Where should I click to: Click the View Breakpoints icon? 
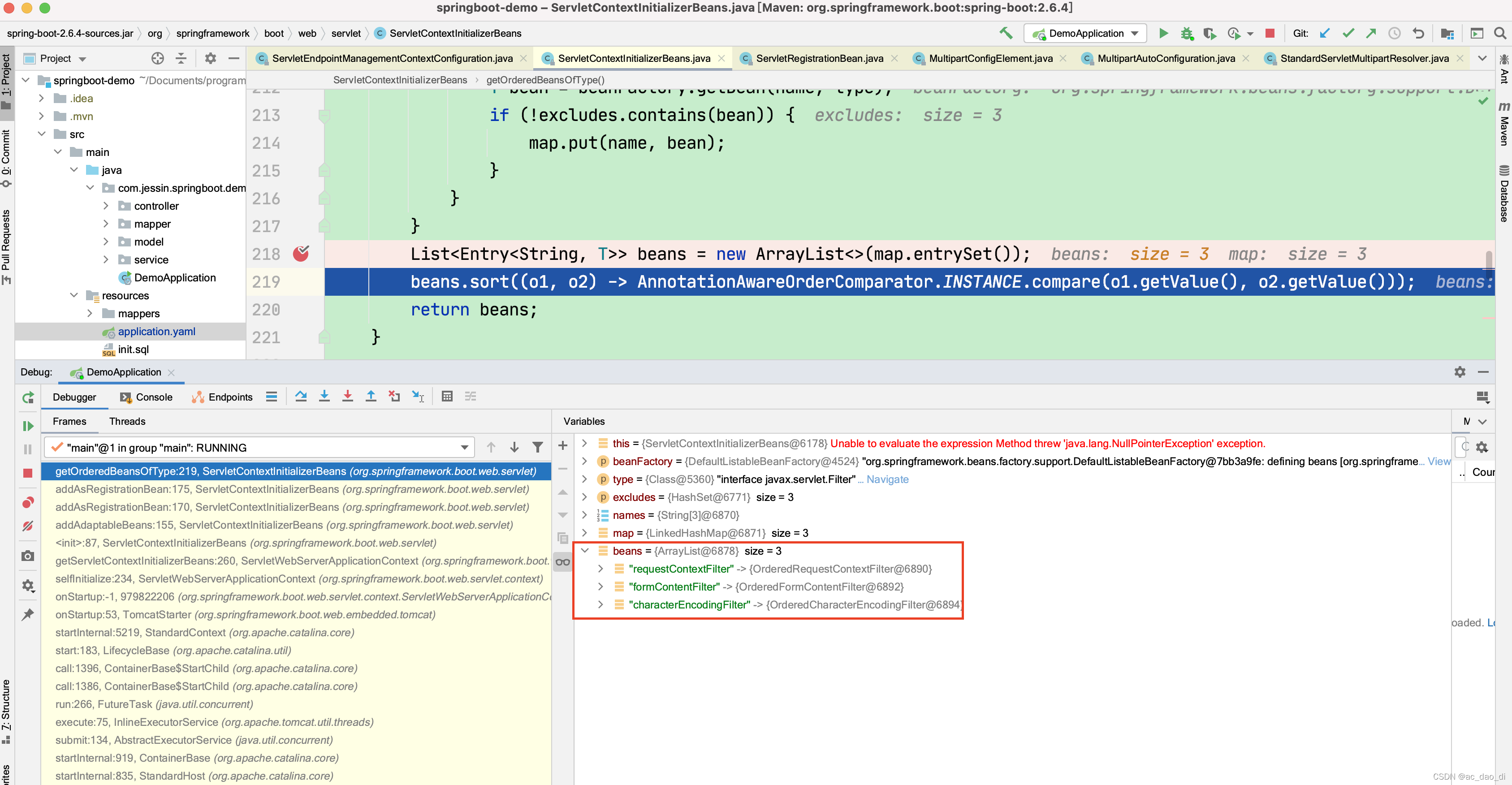point(28,503)
